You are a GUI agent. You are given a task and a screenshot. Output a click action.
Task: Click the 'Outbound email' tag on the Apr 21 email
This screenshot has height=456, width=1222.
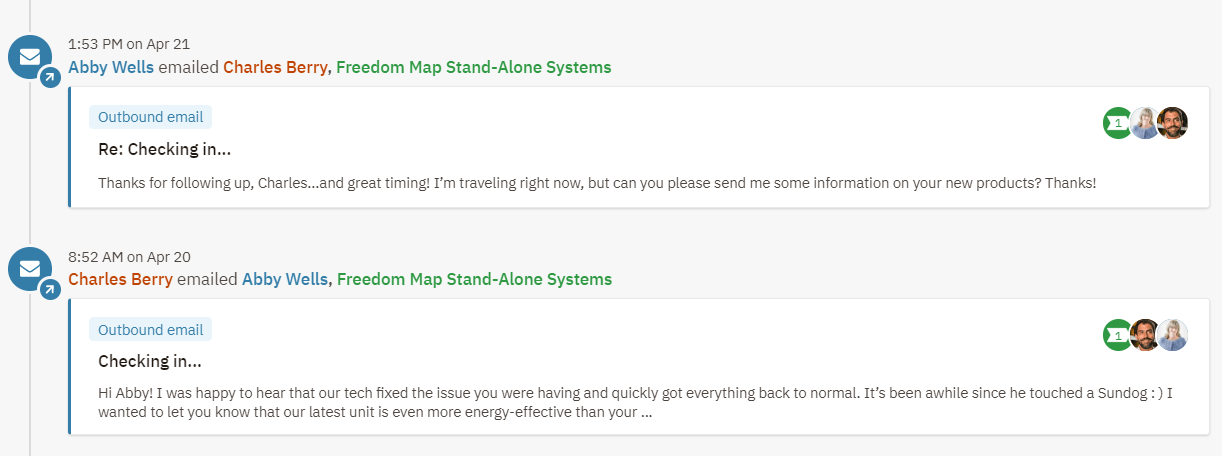(150, 117)
